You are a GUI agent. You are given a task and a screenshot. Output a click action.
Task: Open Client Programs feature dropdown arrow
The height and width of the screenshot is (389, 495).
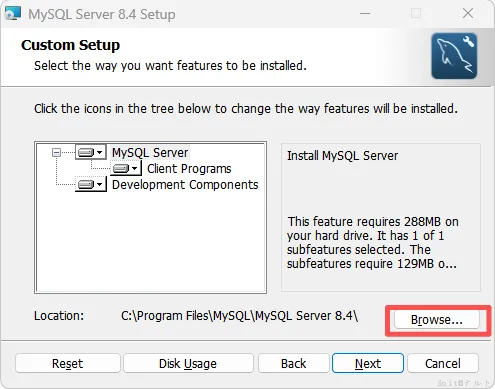pos(134,169)
